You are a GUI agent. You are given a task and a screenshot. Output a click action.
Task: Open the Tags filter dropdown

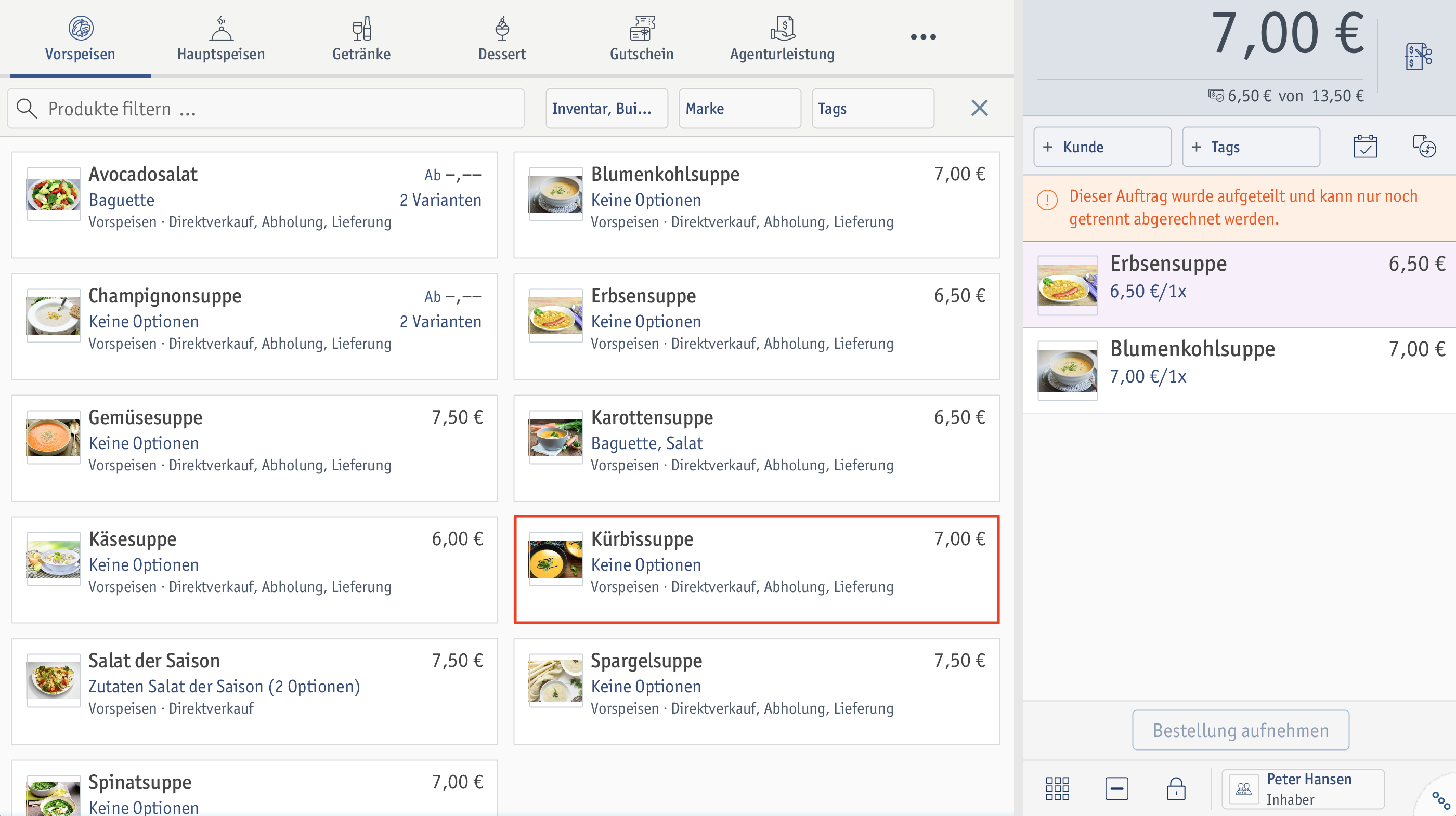click(873, 108)
